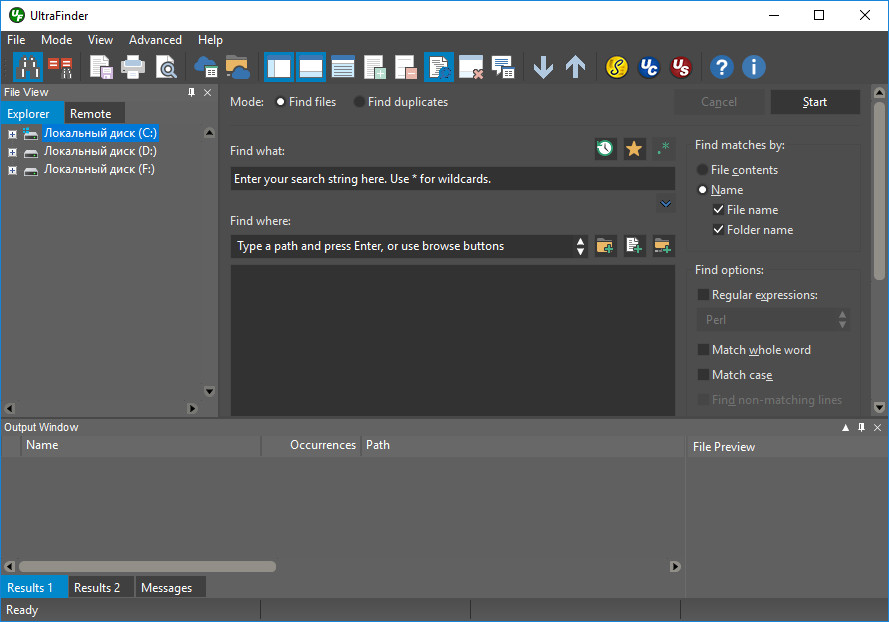The image size is (889, 622).
Task: Open the Find where path dropdown arrows
Action: [580, 246]
